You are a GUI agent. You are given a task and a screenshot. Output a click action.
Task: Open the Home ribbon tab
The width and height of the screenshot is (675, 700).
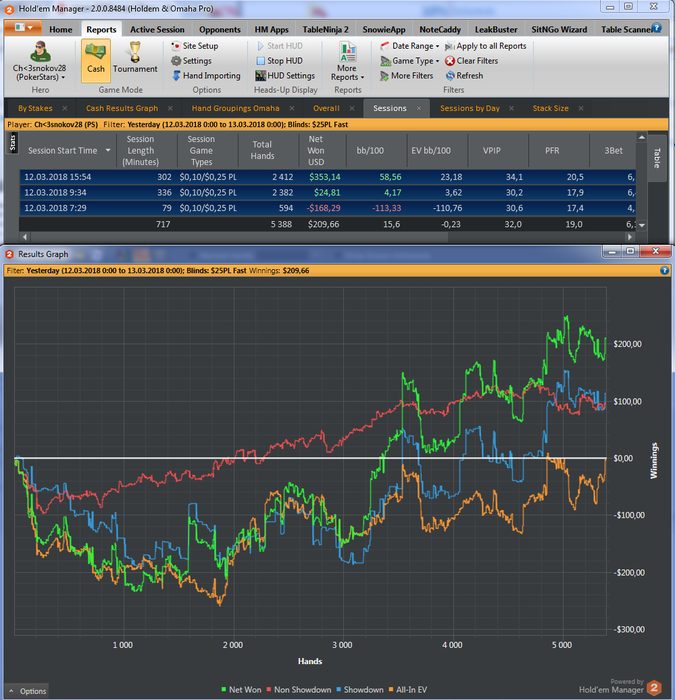pos(61,29)
